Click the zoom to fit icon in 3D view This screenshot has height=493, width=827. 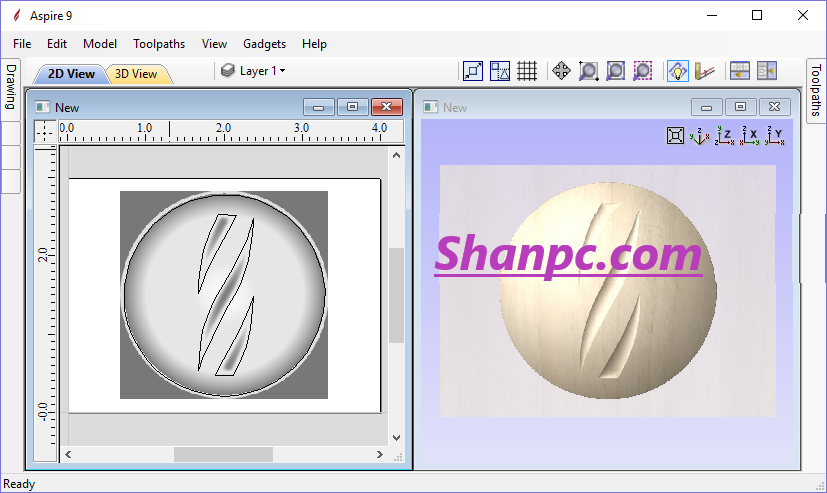point(676,136)
